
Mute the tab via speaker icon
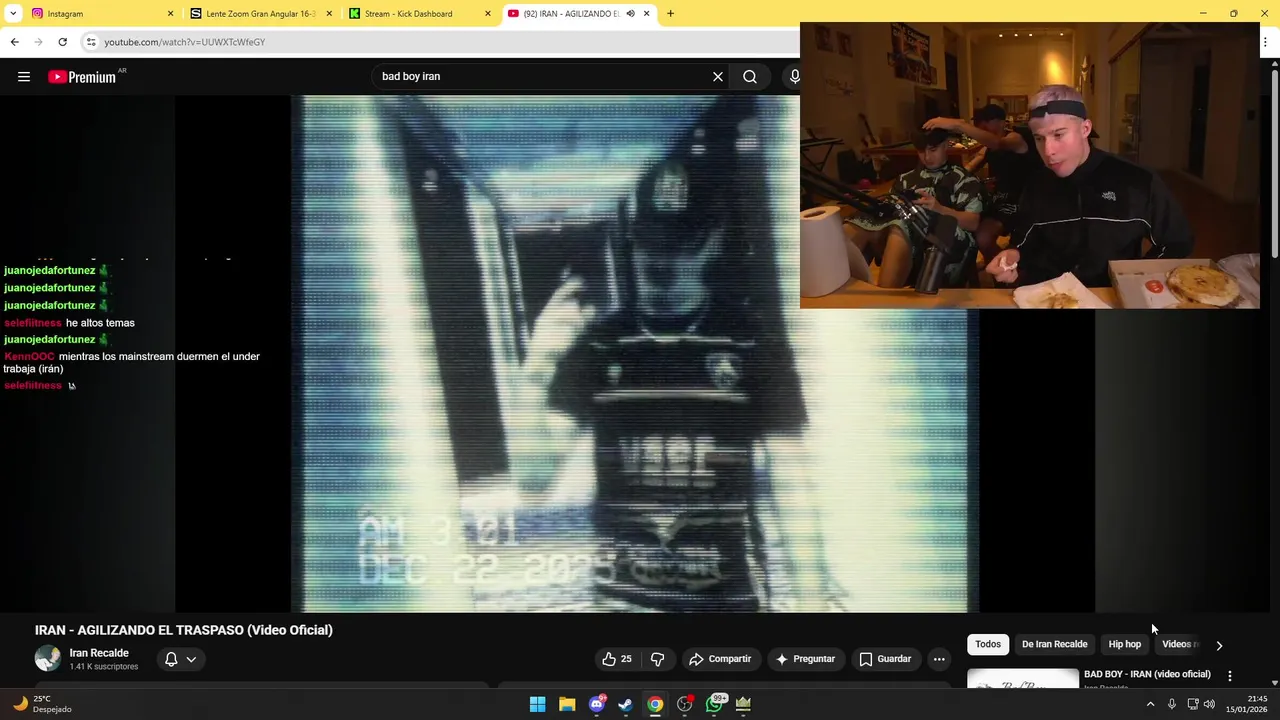pos(630,14)
